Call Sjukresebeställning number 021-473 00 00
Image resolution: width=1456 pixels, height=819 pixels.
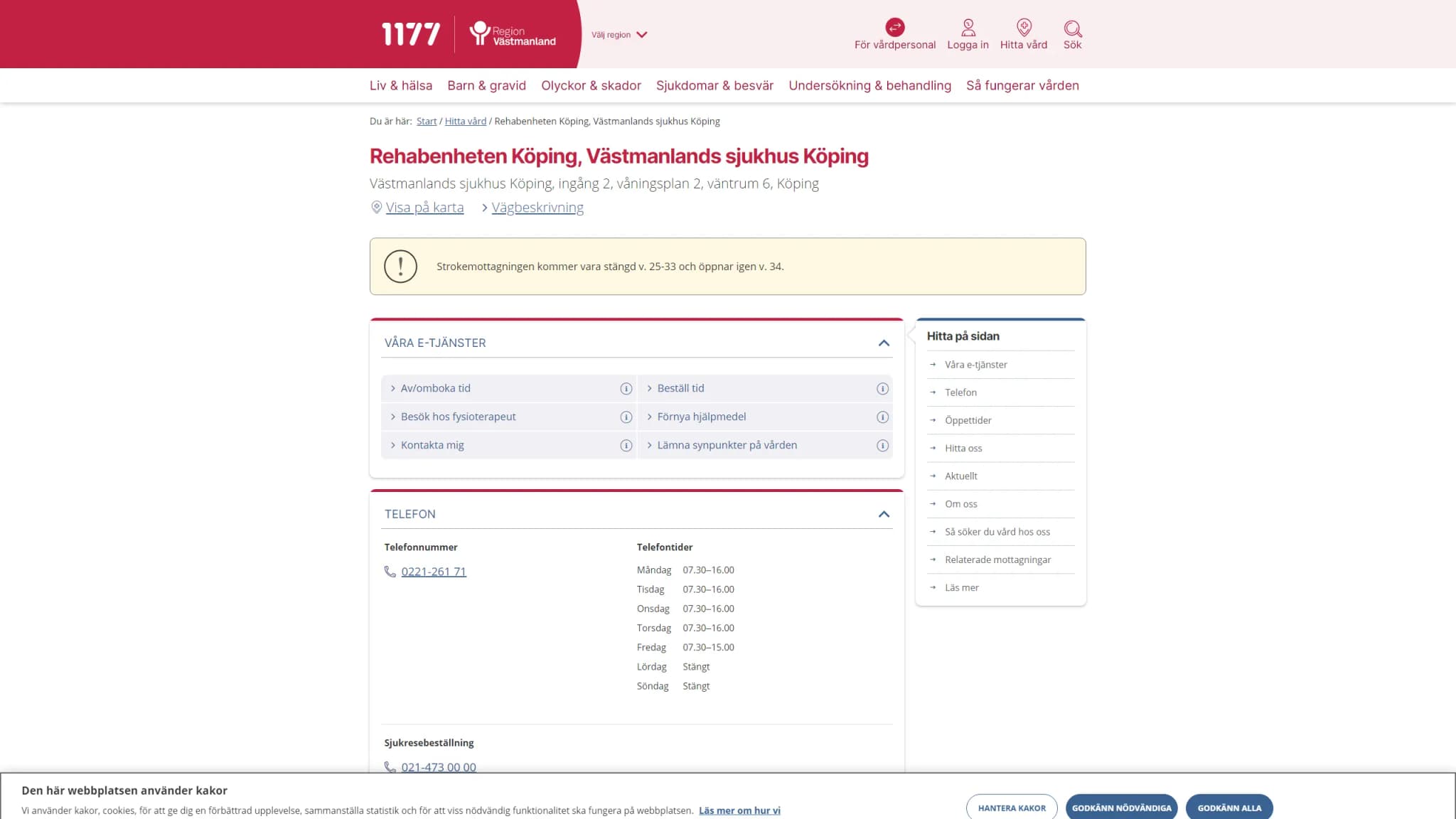(x=439, y=767)
